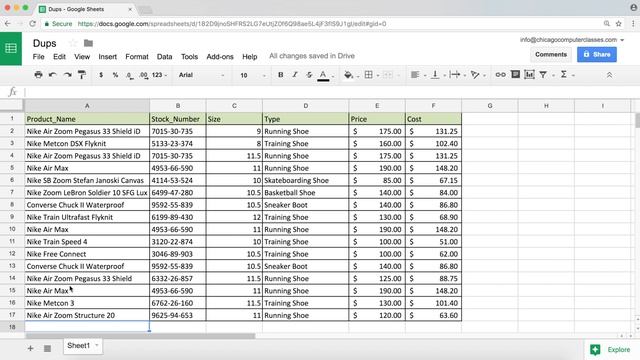Click cell Skateboarding Shoe

[306, 180]
